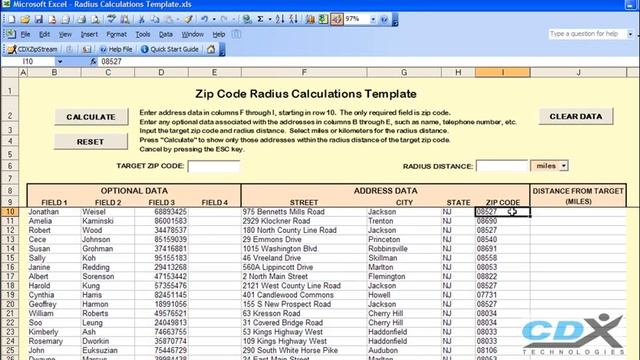Click the Permission icon in the standard toolbar
Screen dimensions: 640x360
pyautogui.click(x=52, y=19)
